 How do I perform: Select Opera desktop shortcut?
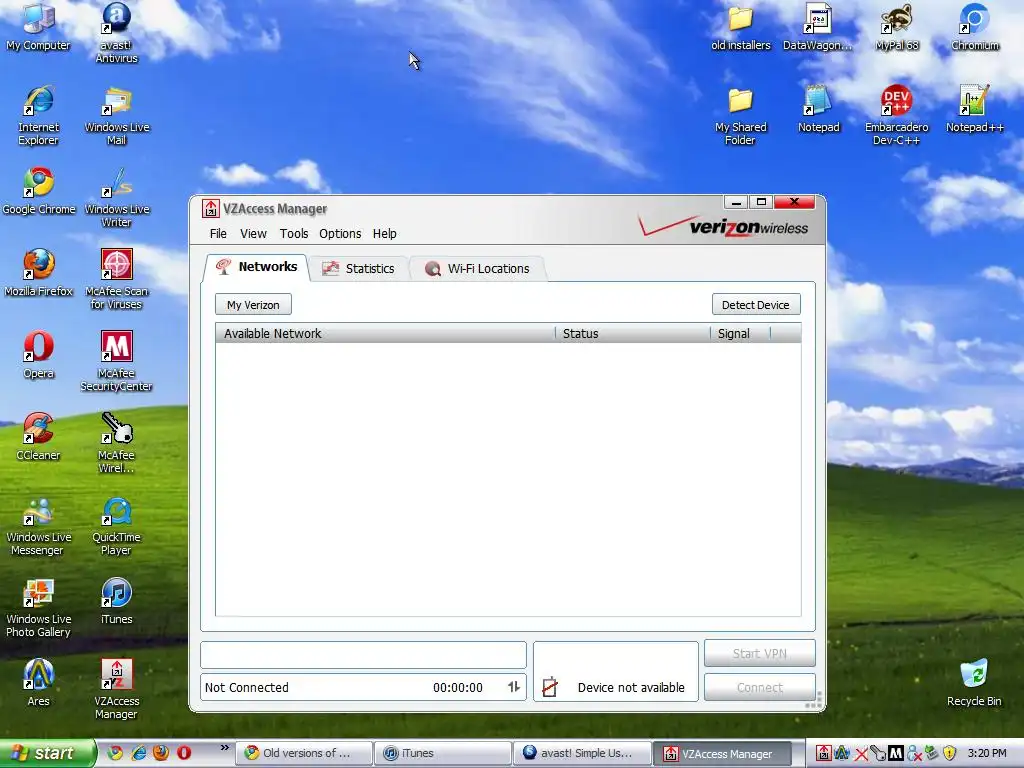pos(39,355)
